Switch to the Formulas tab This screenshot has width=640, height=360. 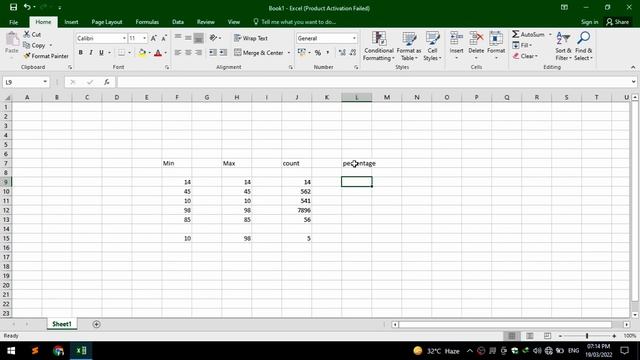point(147,22)
